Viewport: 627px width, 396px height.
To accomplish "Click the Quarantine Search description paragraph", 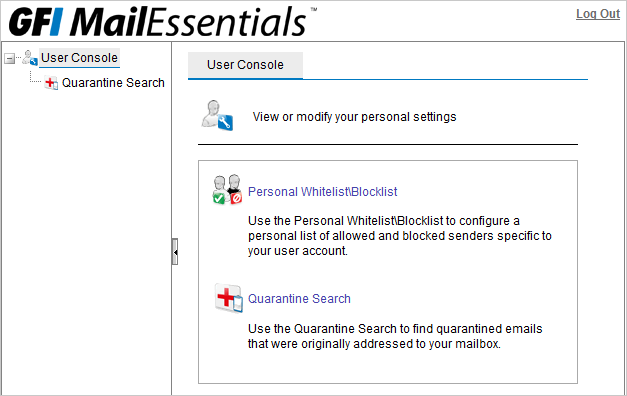I will pyautogui.click(x=395, y=336).
